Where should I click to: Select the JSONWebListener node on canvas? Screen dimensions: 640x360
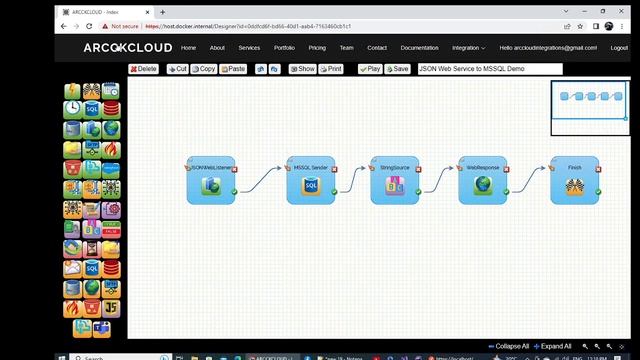[211, 180]
